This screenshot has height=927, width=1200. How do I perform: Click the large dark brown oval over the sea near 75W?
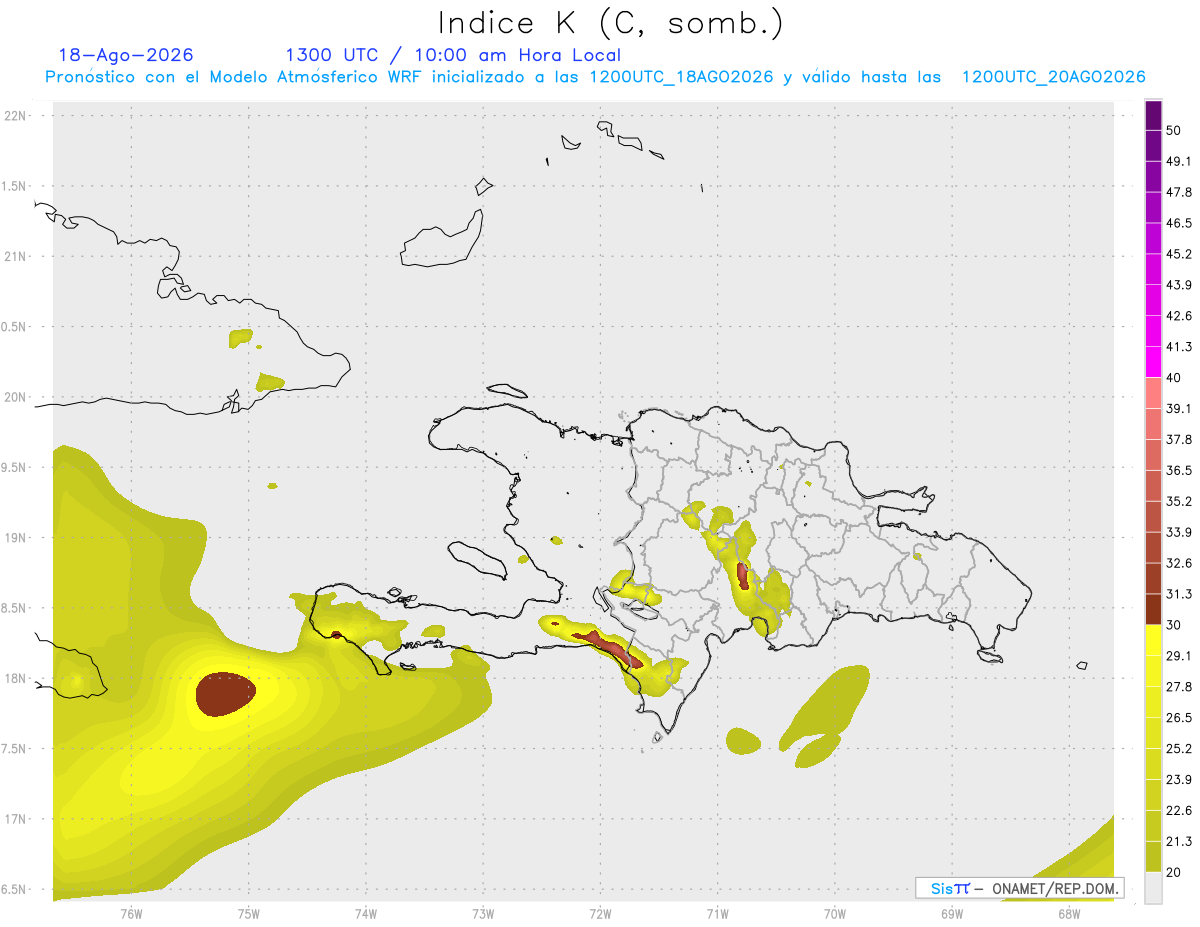click(225, 694)
